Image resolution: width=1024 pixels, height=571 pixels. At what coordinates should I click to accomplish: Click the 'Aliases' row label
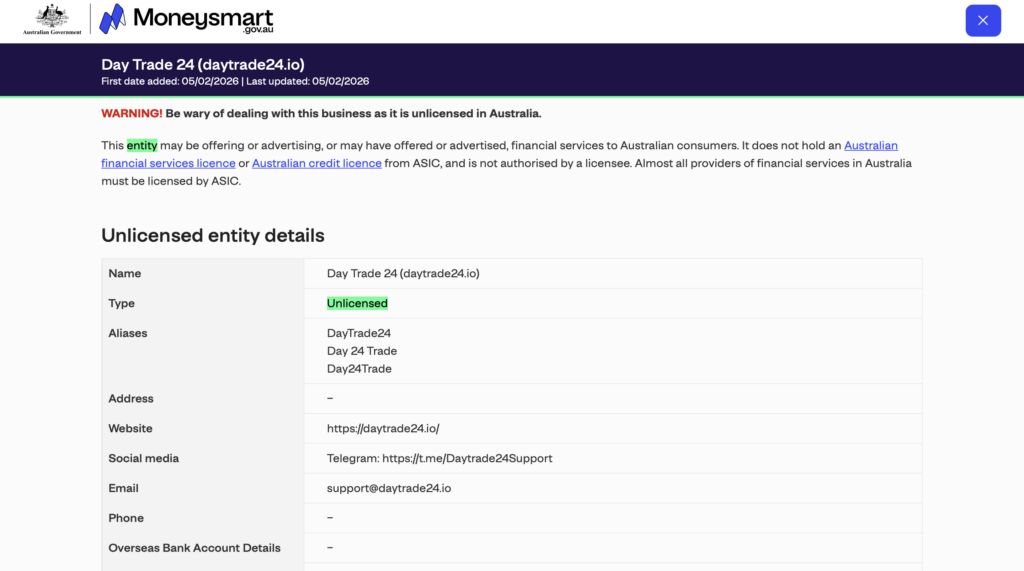(x=128, y=333)
